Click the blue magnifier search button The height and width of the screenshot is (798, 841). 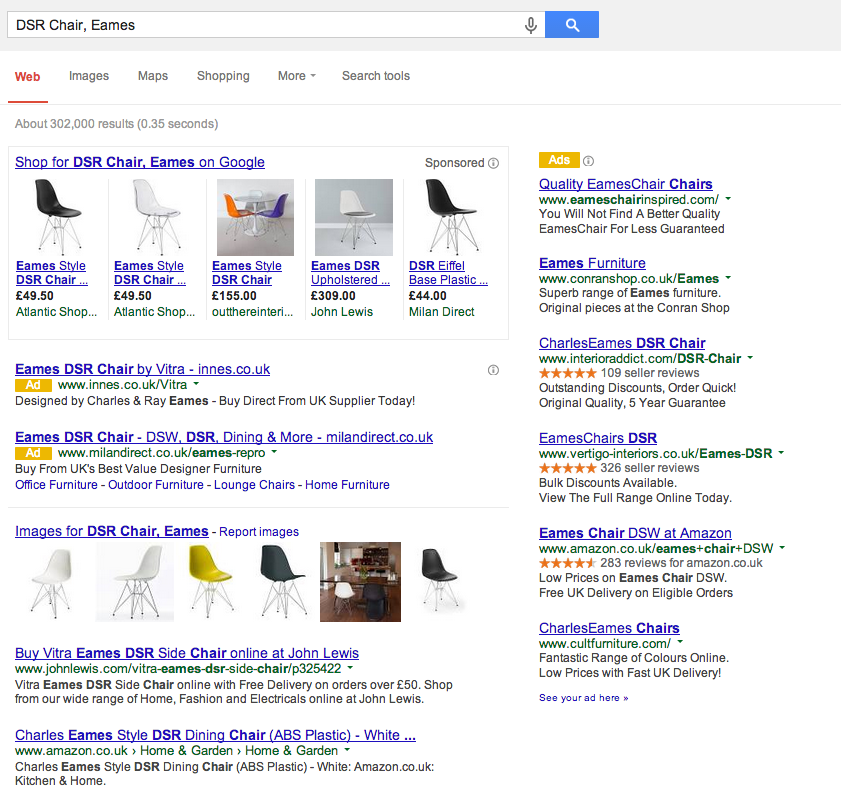[572, 25]
